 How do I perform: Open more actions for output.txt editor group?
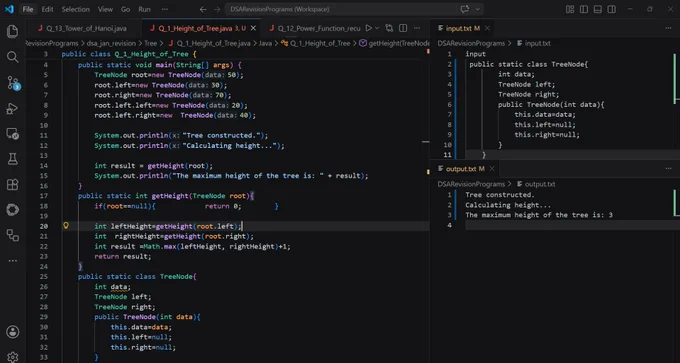click(x=668, y=169)
